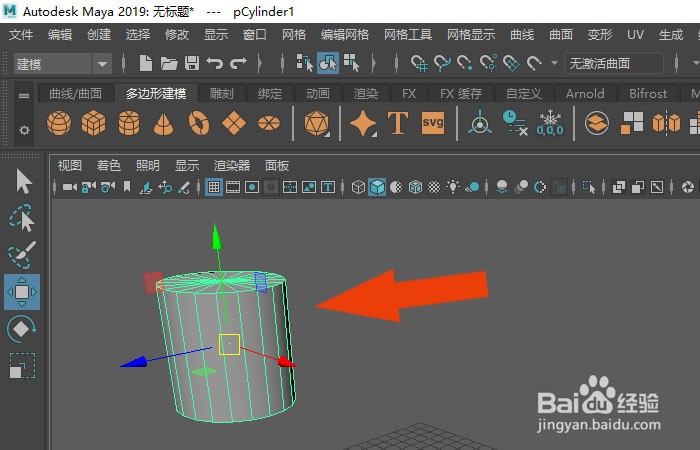This screenshot has width=700, height=450.
Task: Expand the snap options dropdown arrow
Action: point(554,63)
